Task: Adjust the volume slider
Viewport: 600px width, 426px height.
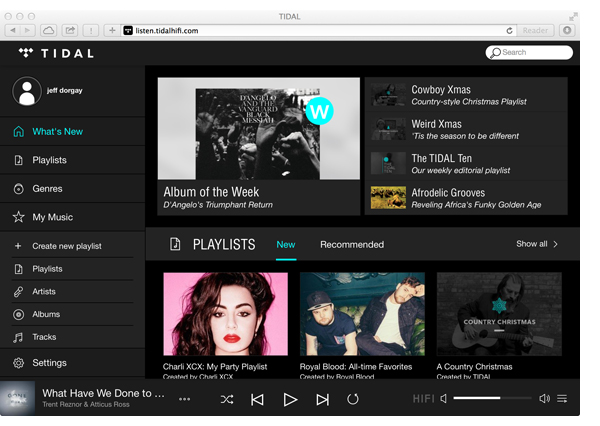Action: tap(492, 398)
